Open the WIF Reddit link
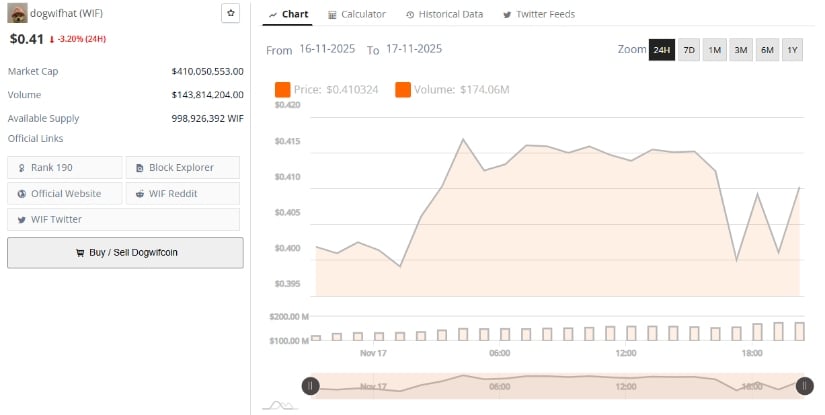 pos(182,194)
